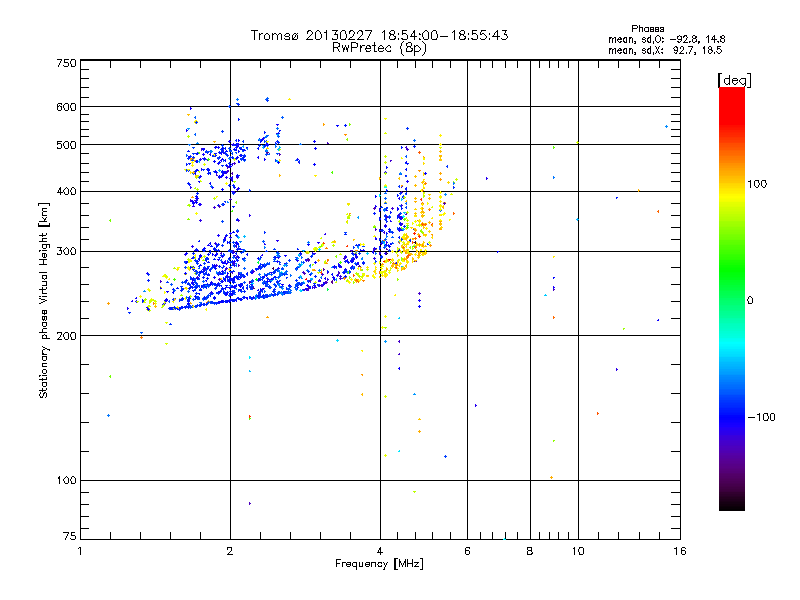
Task: Click the mean, sd,X: 92.7, 18.5 line
Action: 665,50
